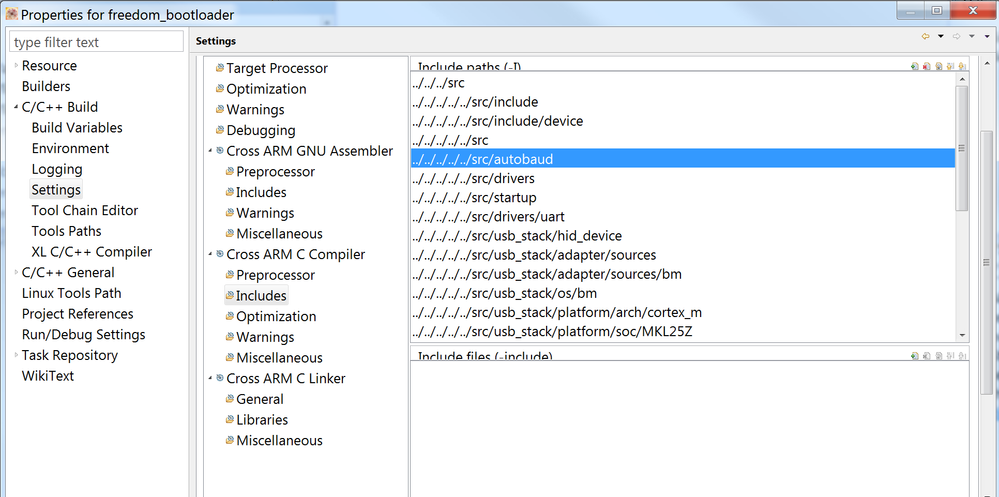Select the ../../../src include path
Image resolution: width=999 pixels, height=497 pixels.
click(x=683, y=82)
